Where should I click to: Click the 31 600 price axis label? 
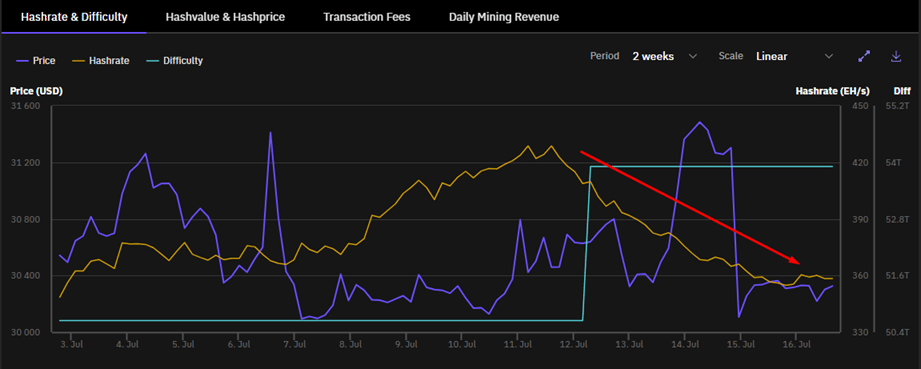tap(25, 106)
